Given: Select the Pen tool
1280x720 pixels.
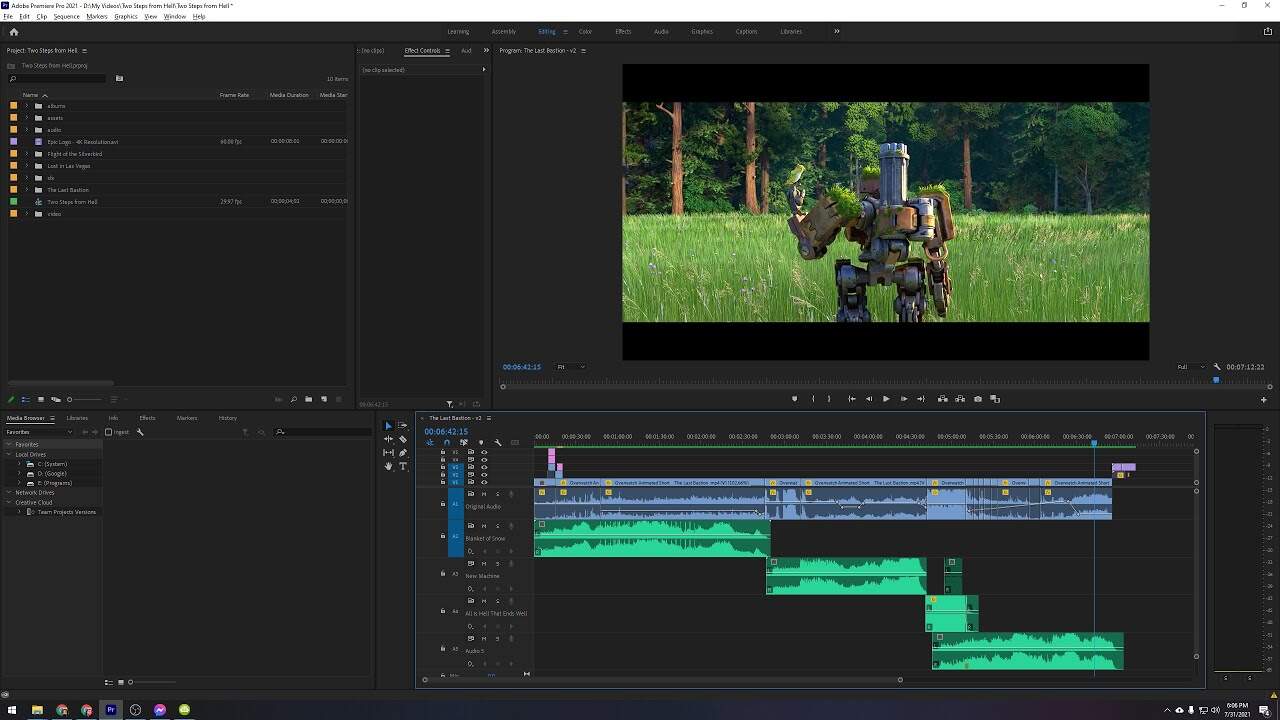Looking at the screenshot, I should pos(403,452).
